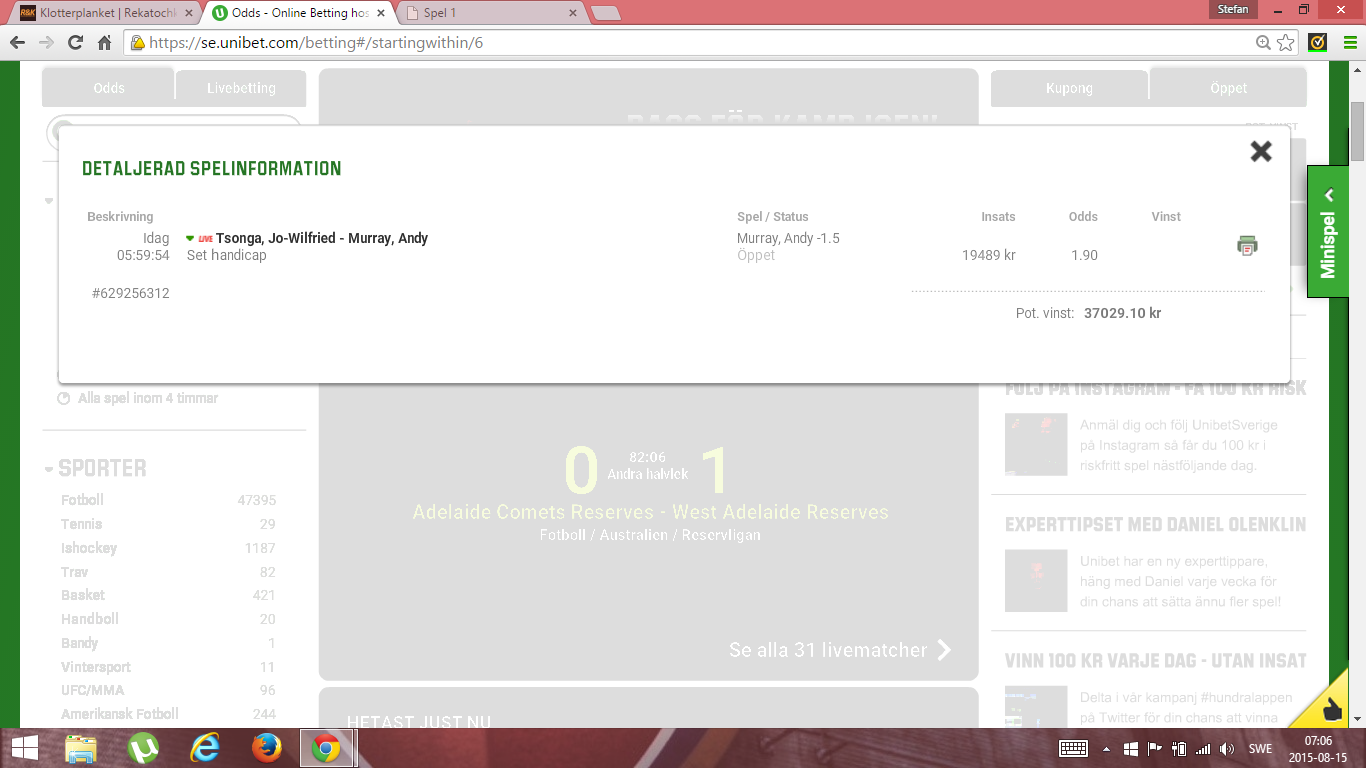Close the Spel 1 tab

pyautogui.click(x=573, y=12)
